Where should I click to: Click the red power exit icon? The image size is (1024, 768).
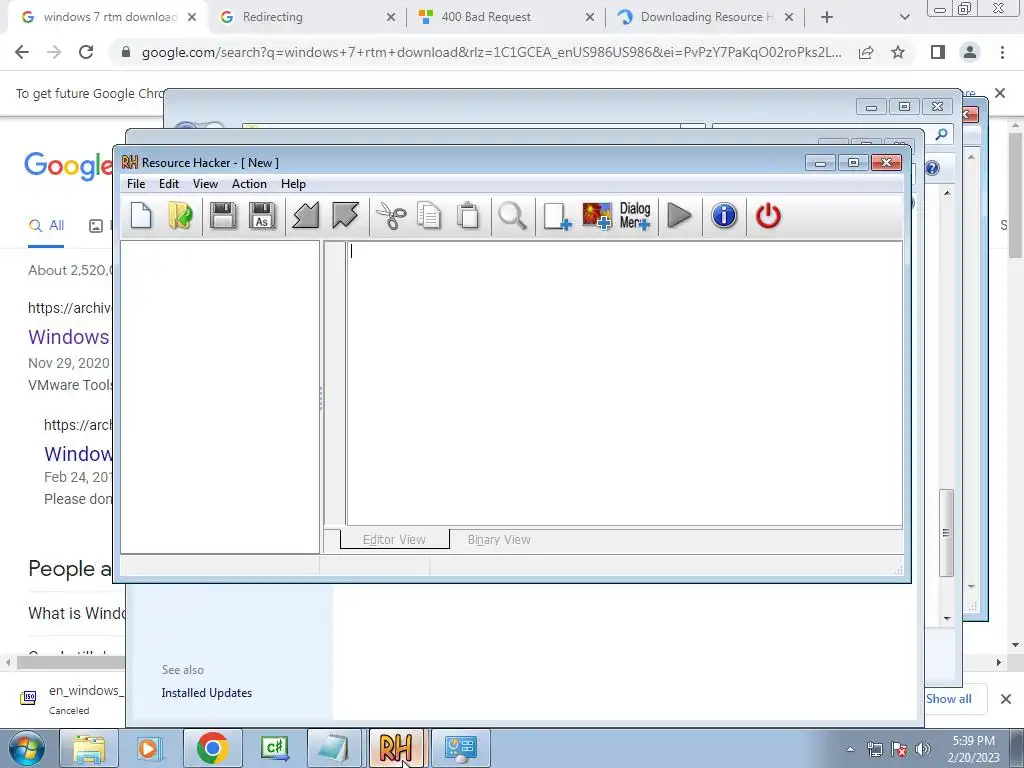(x=768, y=216)
